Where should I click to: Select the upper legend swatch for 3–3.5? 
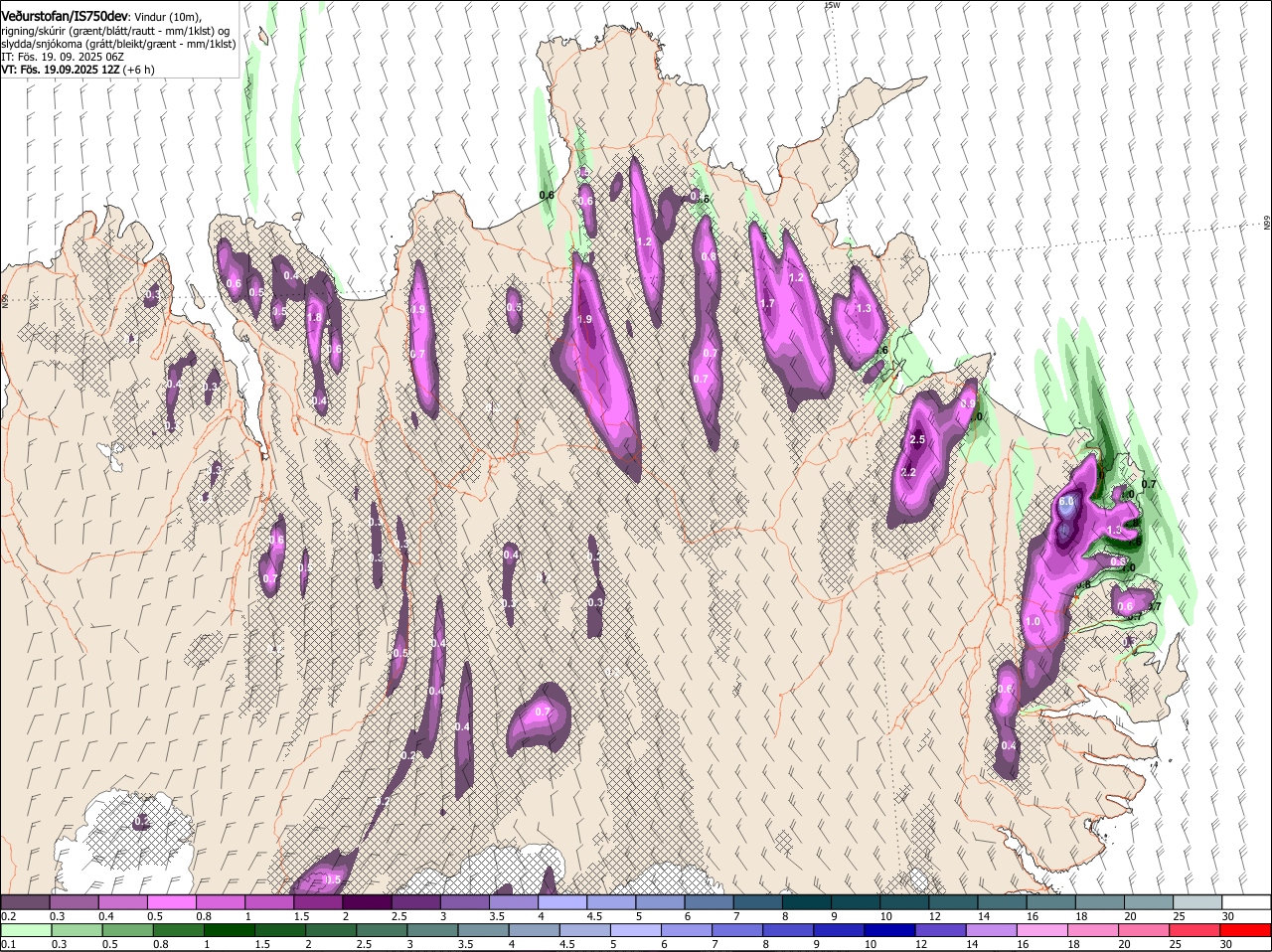click(x=465, y=902)
